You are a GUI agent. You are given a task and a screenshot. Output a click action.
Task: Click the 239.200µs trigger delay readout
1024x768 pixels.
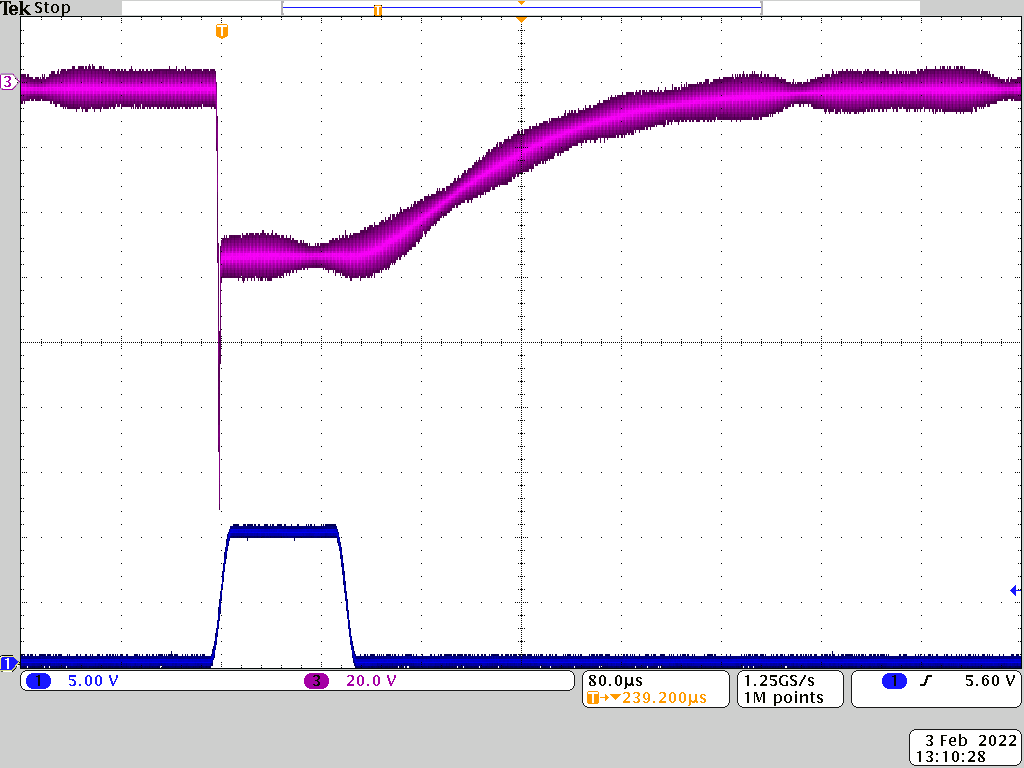click(x=664, y=697)
